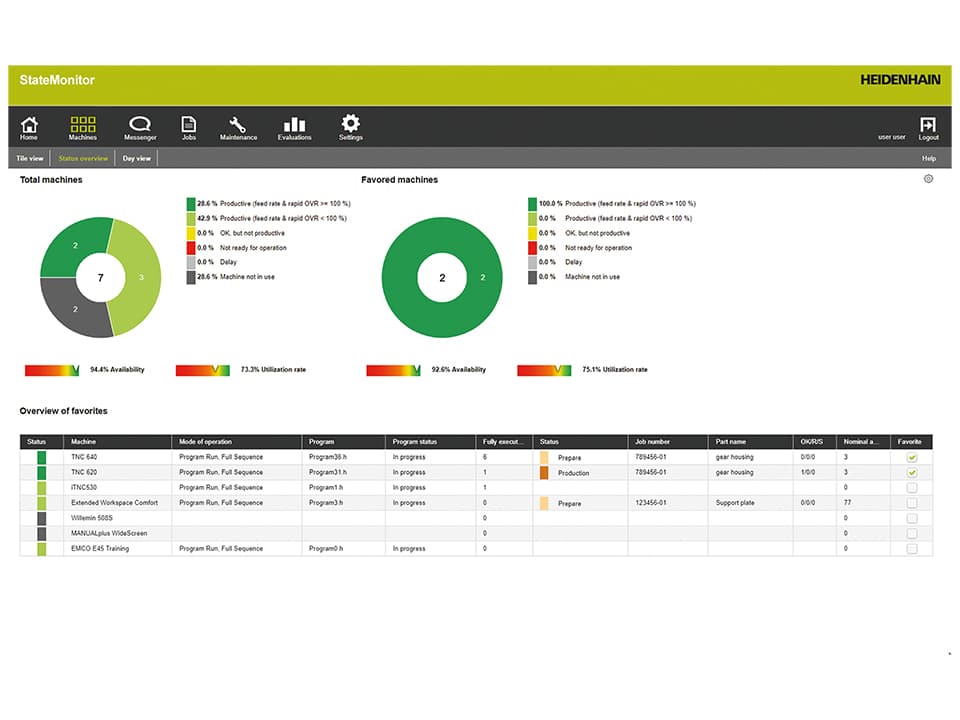The image size is (960, 720).
Task: Open the Evaluations bar chart icon
Action: tap(294, 125)
